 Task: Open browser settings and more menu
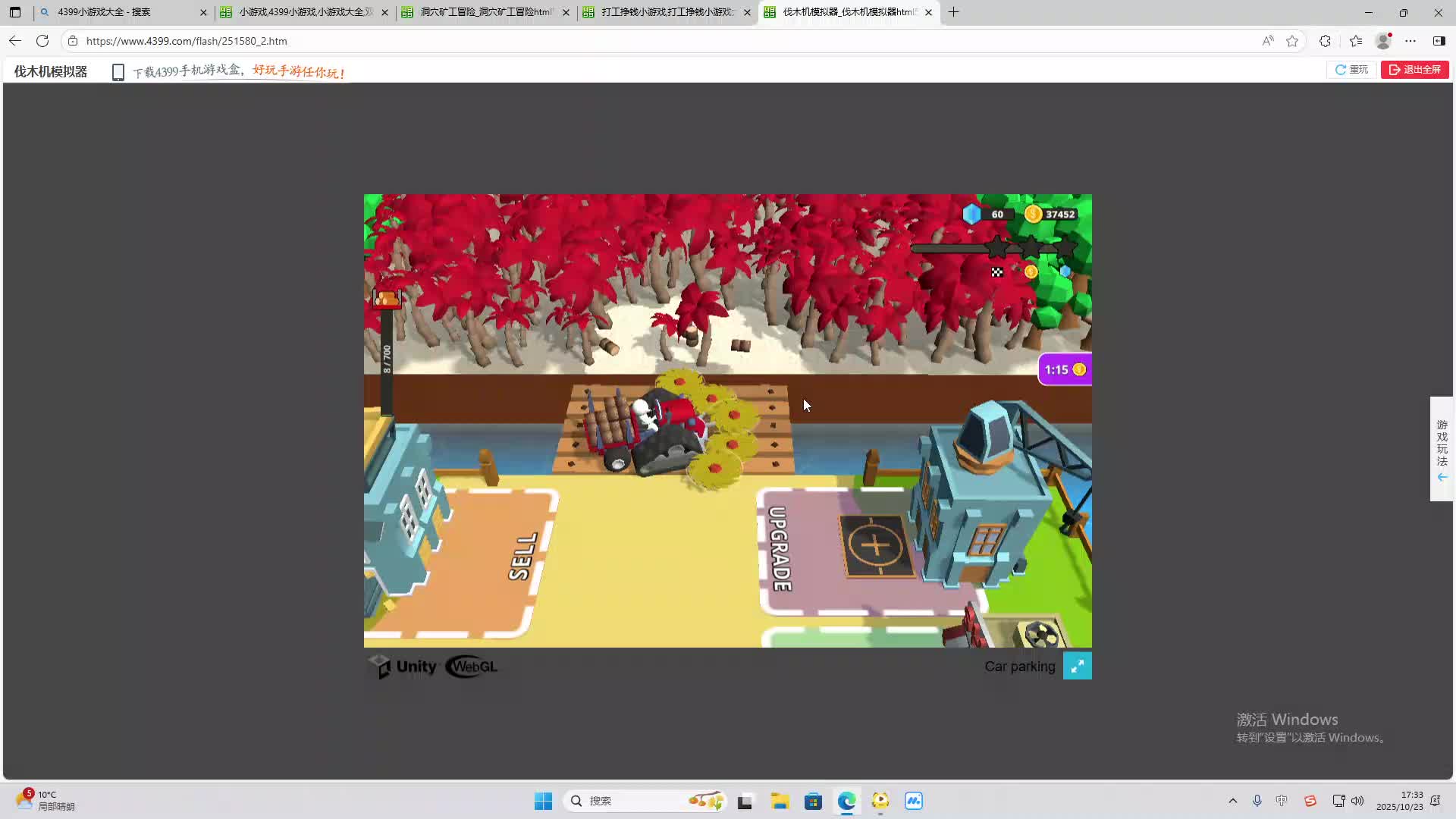(1410, 41)
